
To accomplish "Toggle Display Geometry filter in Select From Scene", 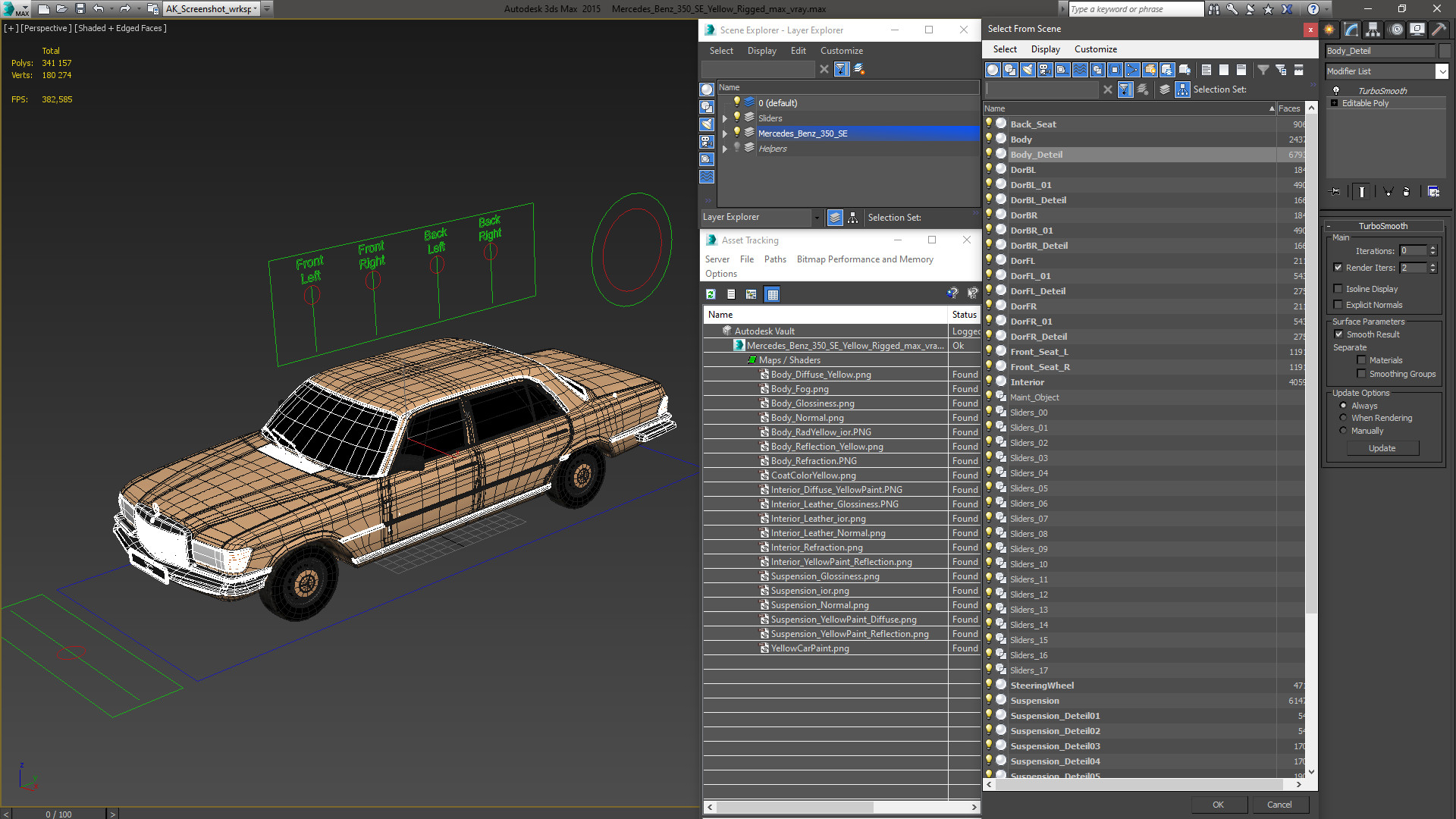I will tap(993, 70).
